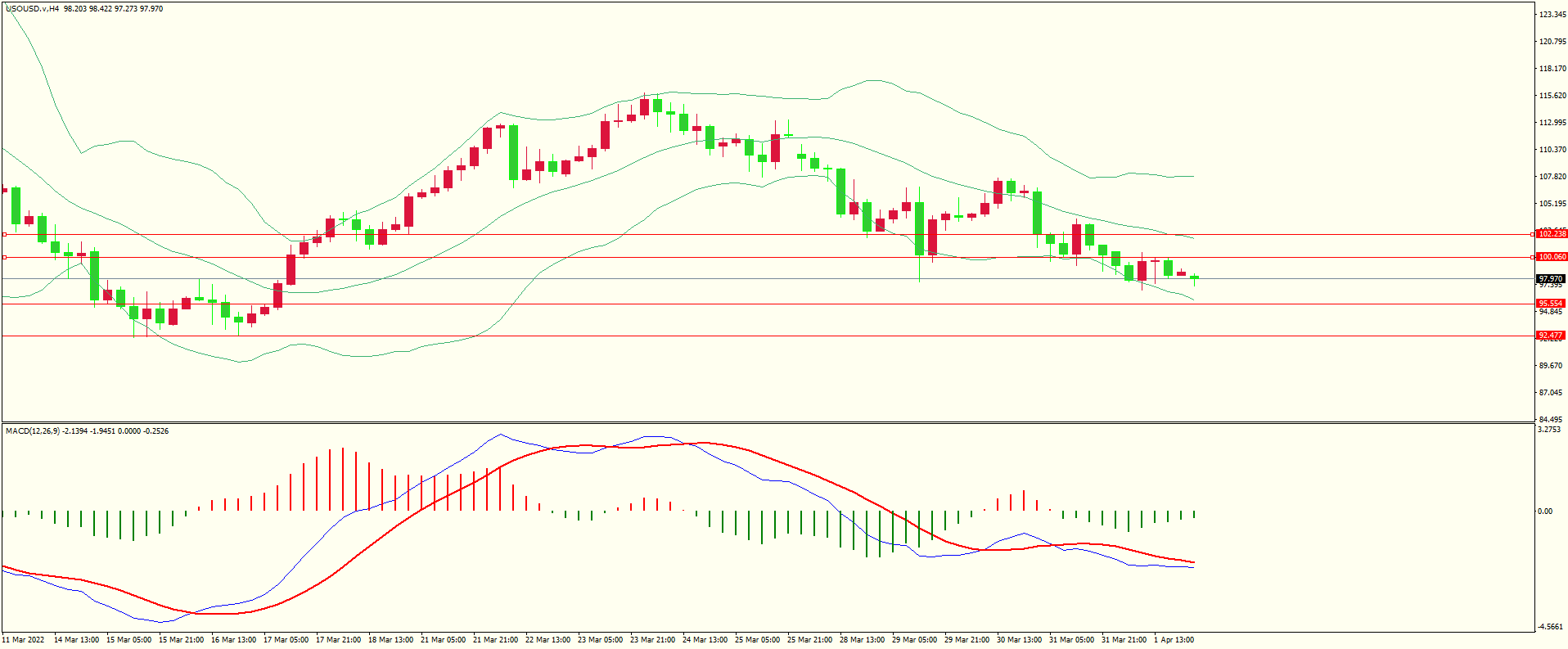
Task: Click the 84.495 price scale value
Action: click(1551, 420)
